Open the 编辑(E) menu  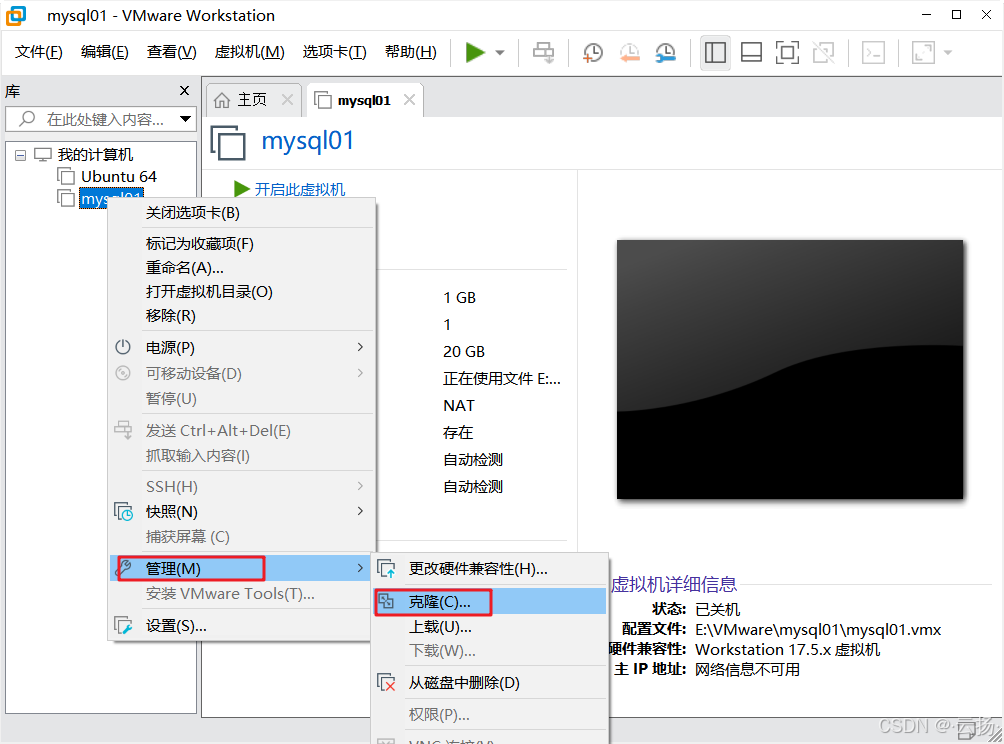pyautogui.click(x=104, y=52)
